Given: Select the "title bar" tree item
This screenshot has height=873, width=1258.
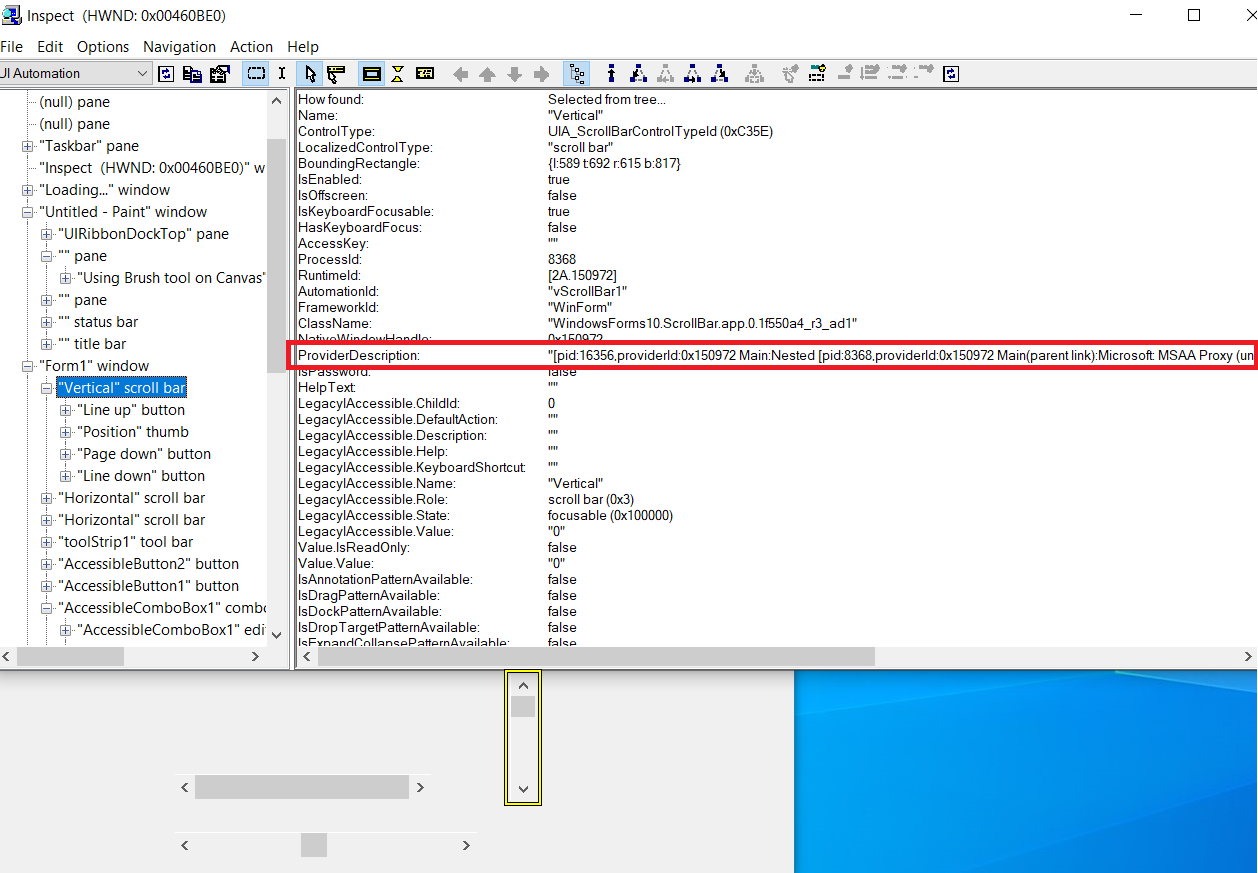Looking at the screenshot, I should click(93, 344).
